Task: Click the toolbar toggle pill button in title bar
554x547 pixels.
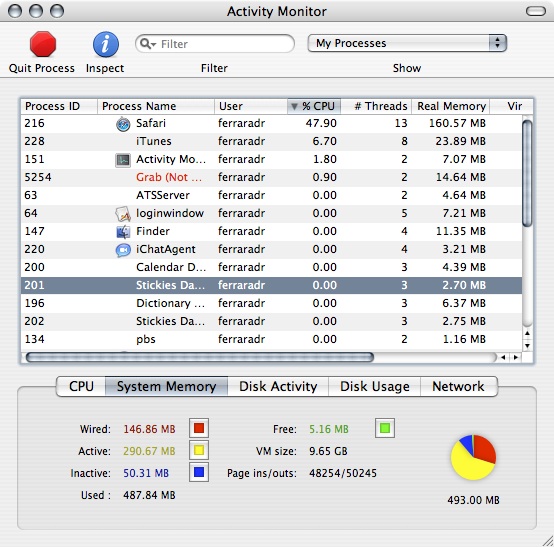Action: click(536, 11)
